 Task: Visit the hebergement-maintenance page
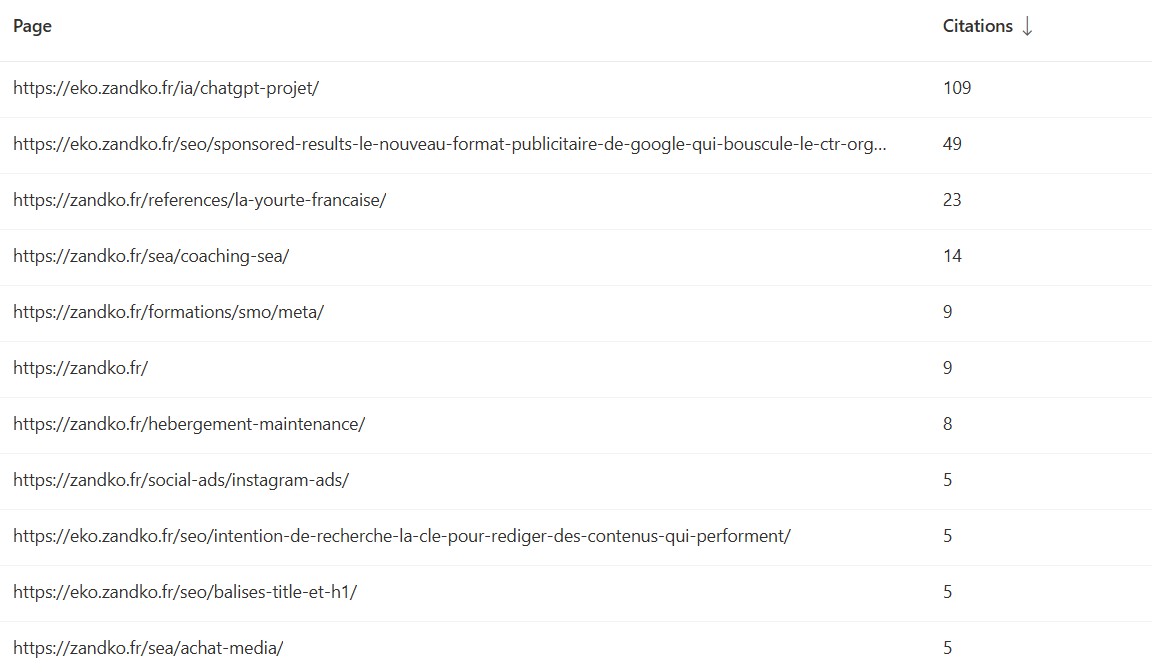click(188, 424)
